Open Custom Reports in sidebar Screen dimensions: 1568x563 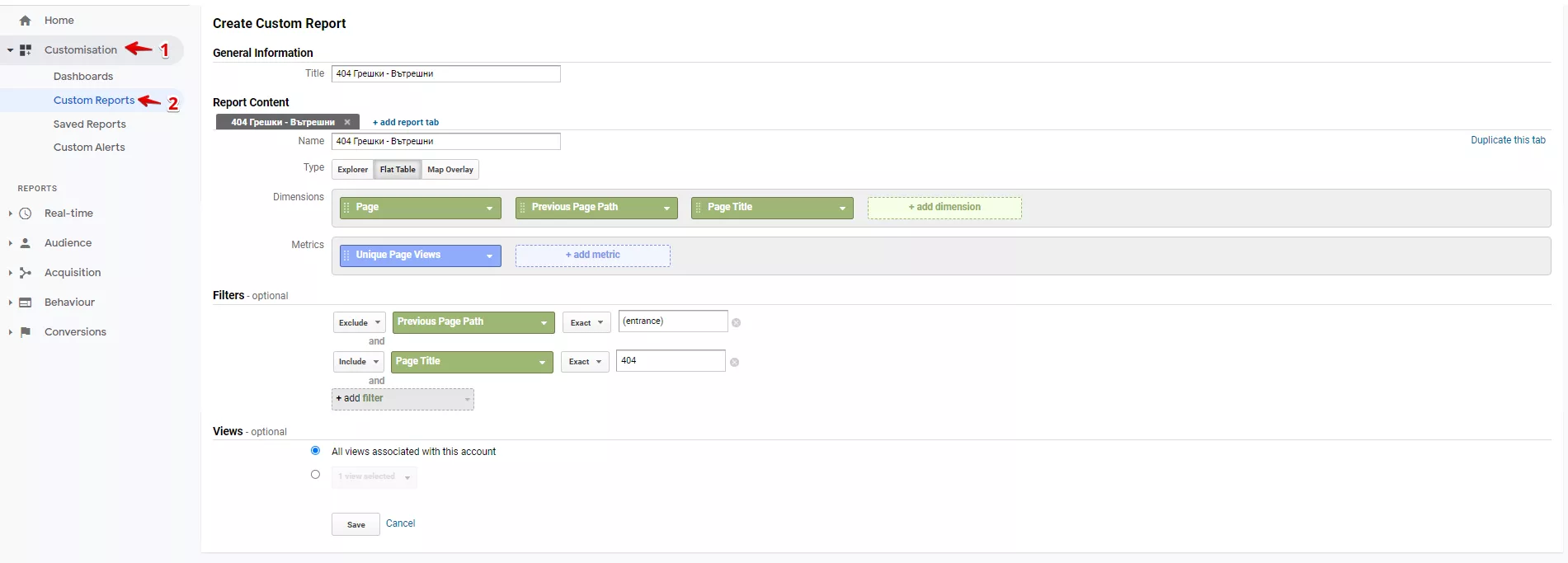pos(94,101)
